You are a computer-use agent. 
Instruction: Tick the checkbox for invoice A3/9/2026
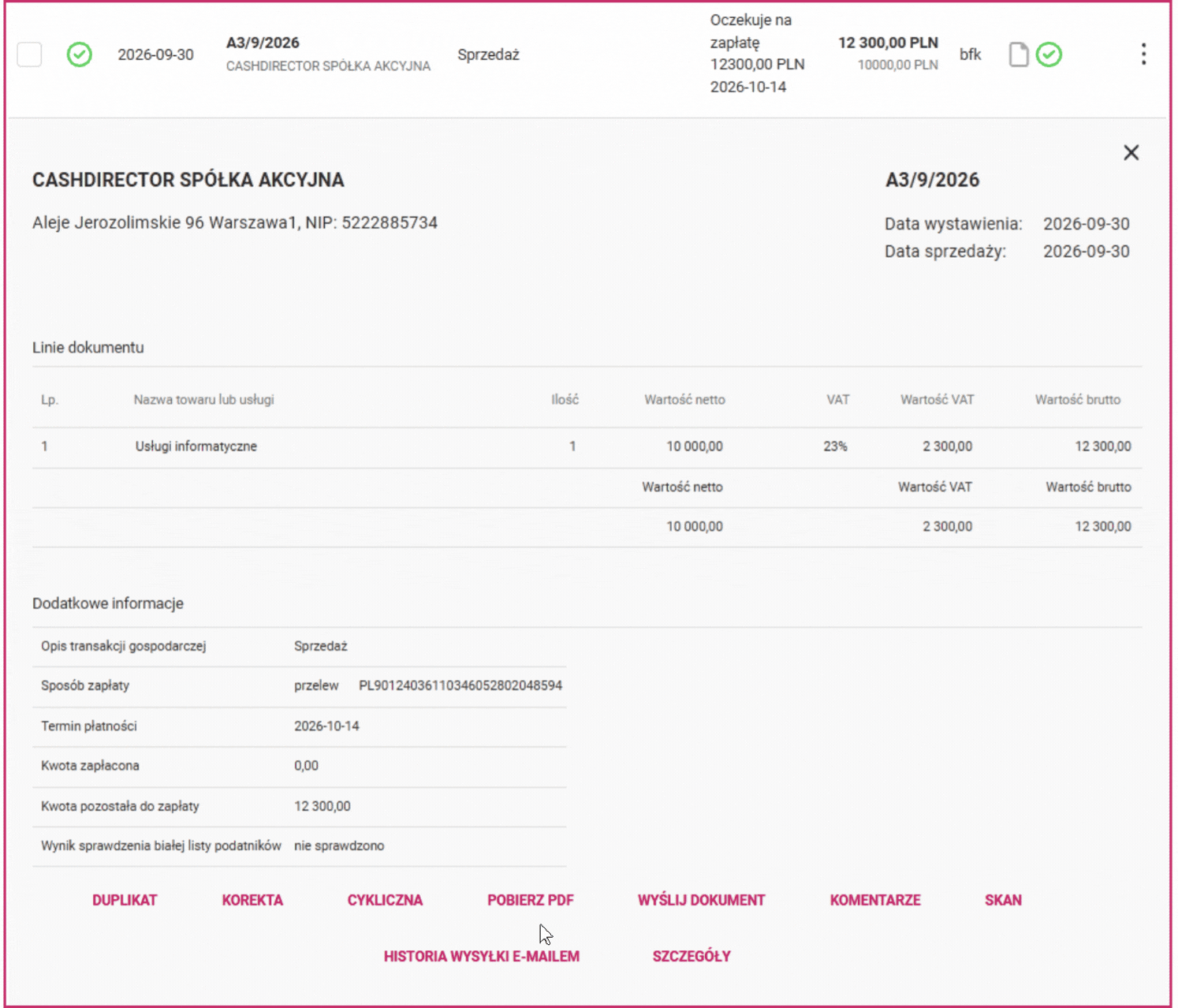click(x=29, y=54)
